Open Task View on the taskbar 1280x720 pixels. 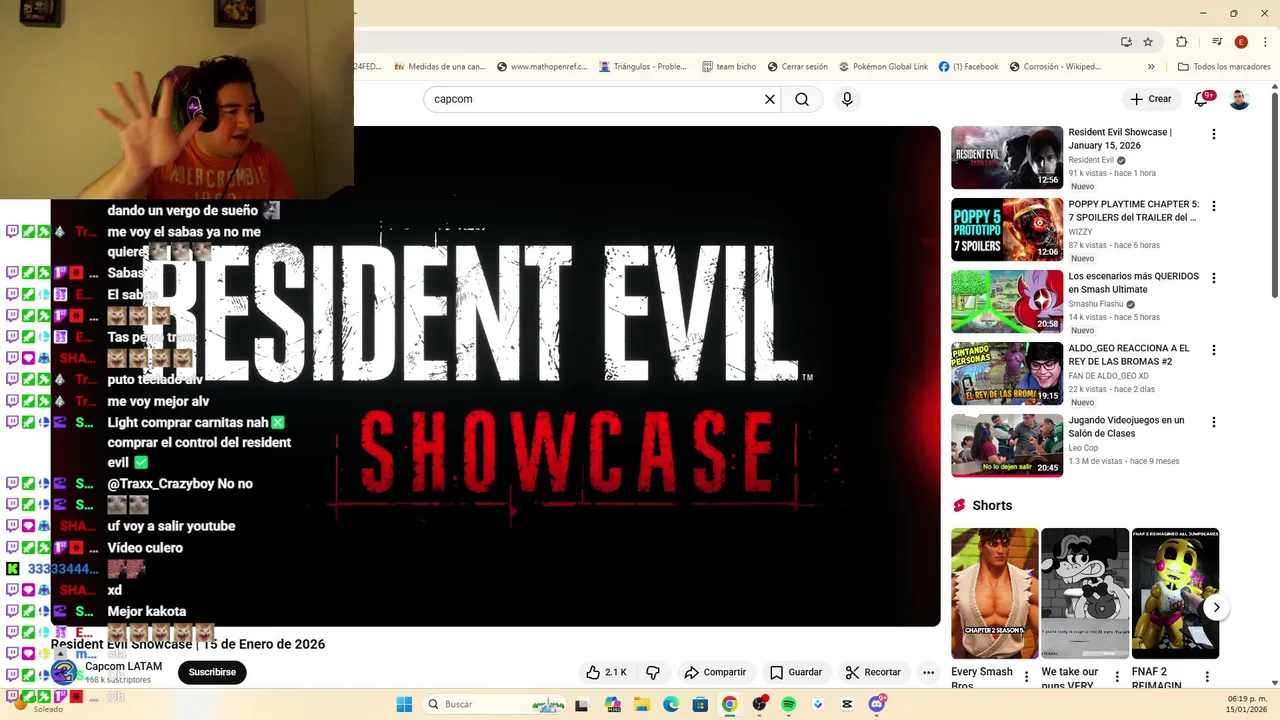(x=581, y=704)
